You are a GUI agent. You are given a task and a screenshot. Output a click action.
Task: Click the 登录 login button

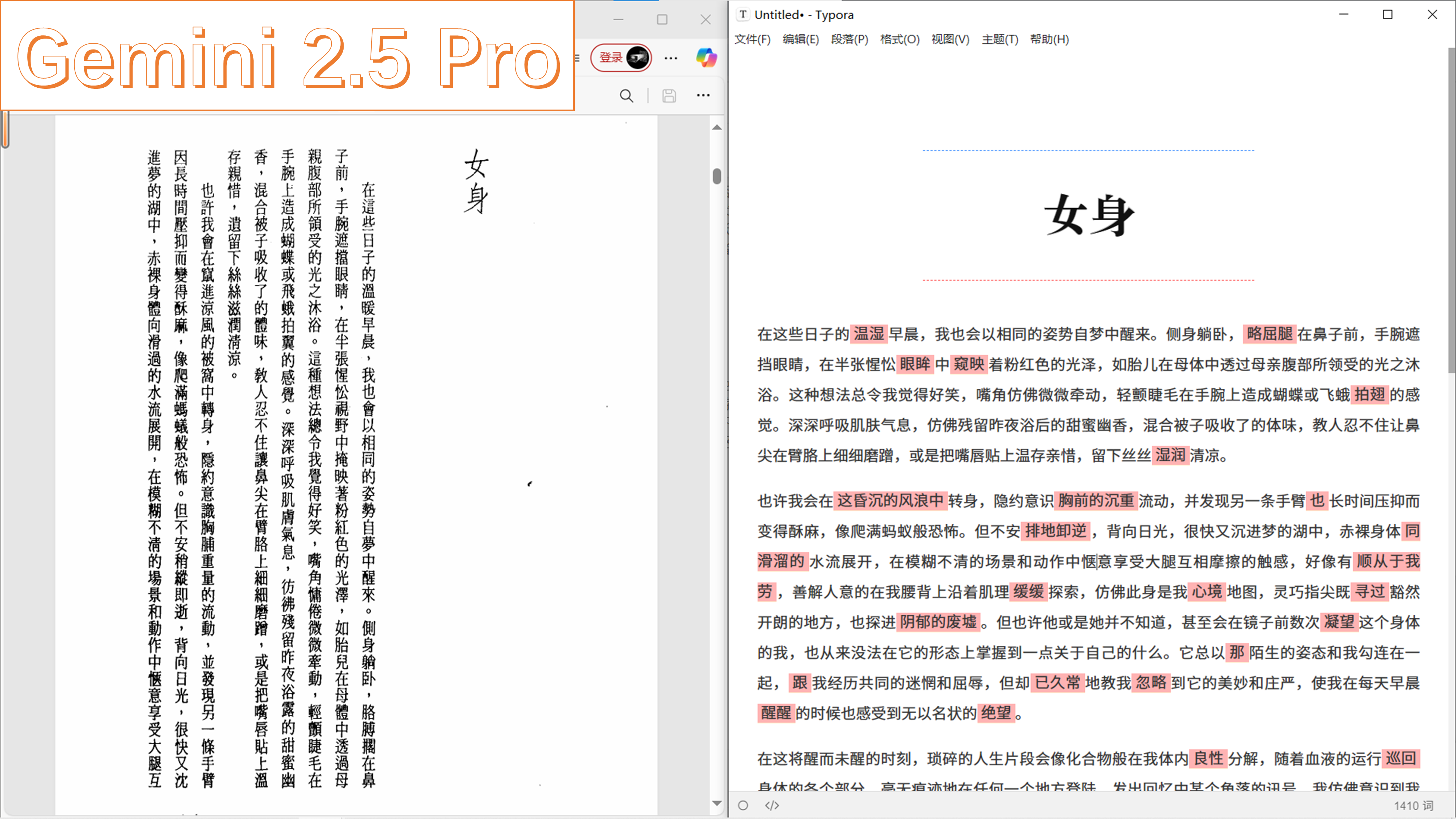pos(610,58)
